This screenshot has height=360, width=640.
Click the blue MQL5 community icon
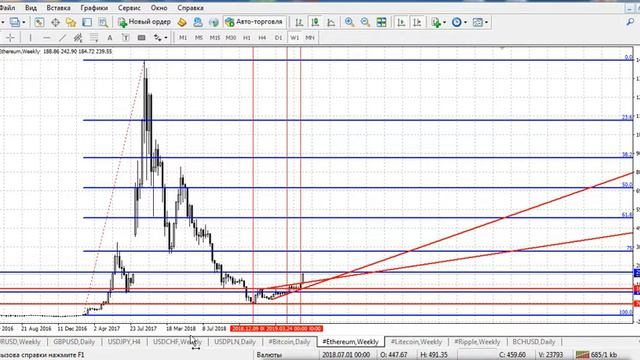point(198,22)
